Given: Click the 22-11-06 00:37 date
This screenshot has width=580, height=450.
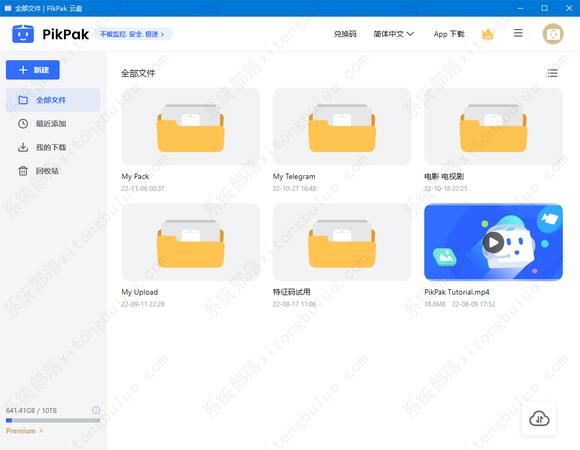Looking at the screenshot, I should 143,189.
